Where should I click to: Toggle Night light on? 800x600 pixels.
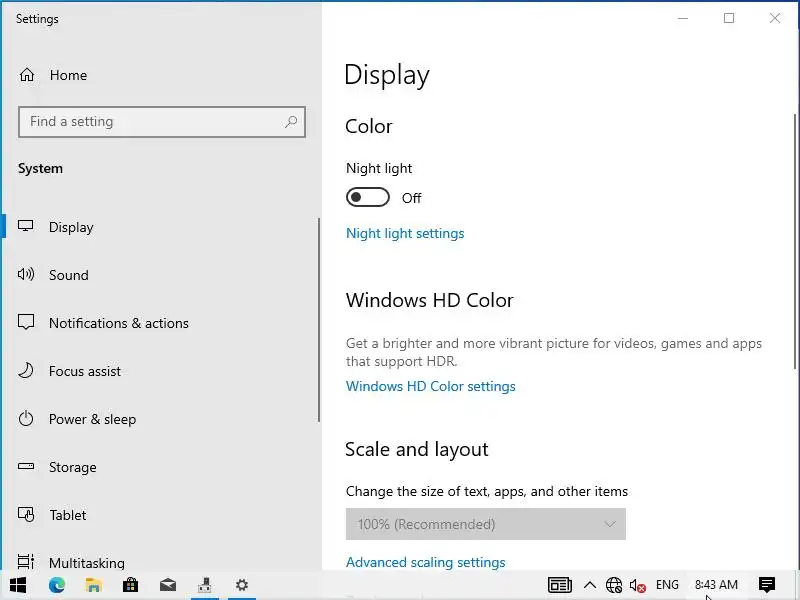(x=368, y=197)
